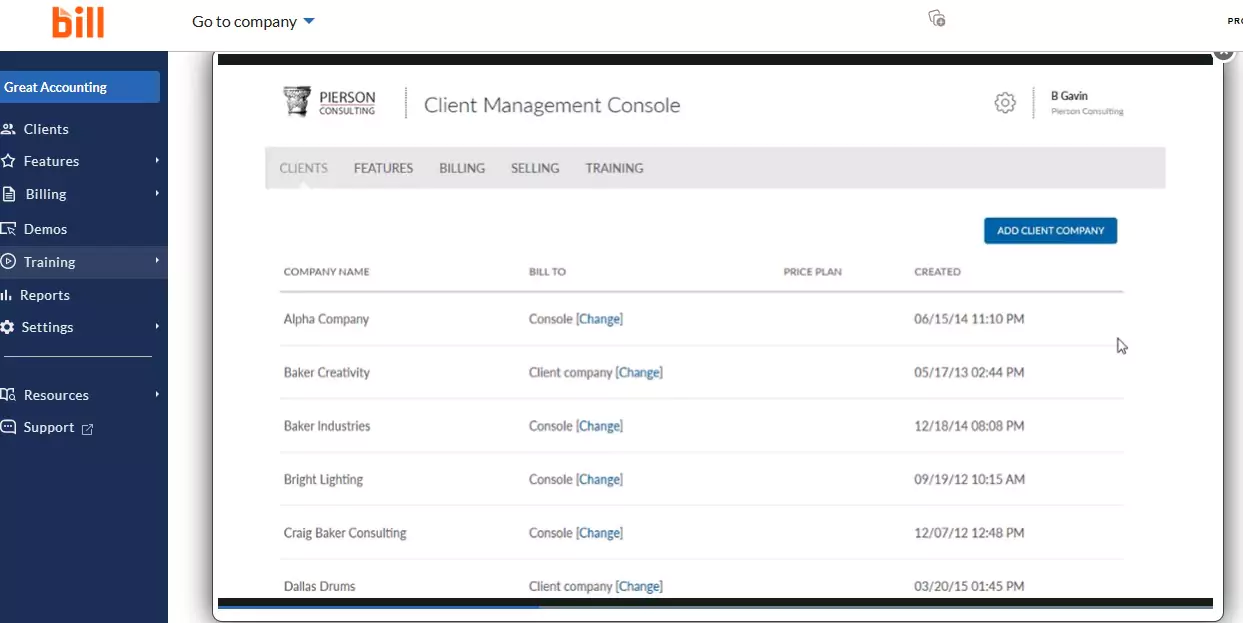Click the Billing document icon
The image size is (1243, 623).
pos(9,194)
